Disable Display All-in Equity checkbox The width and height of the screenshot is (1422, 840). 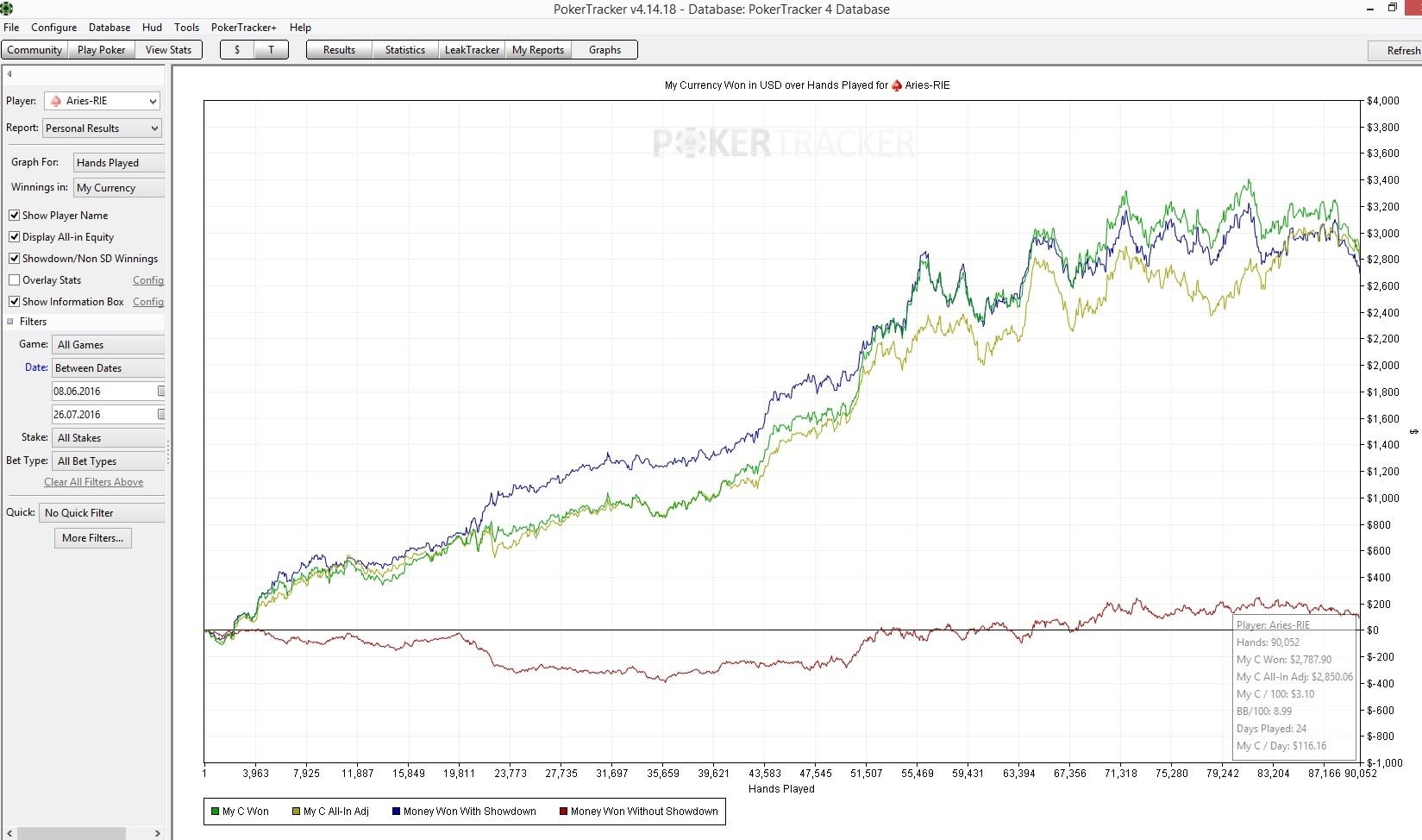point(14,237)
